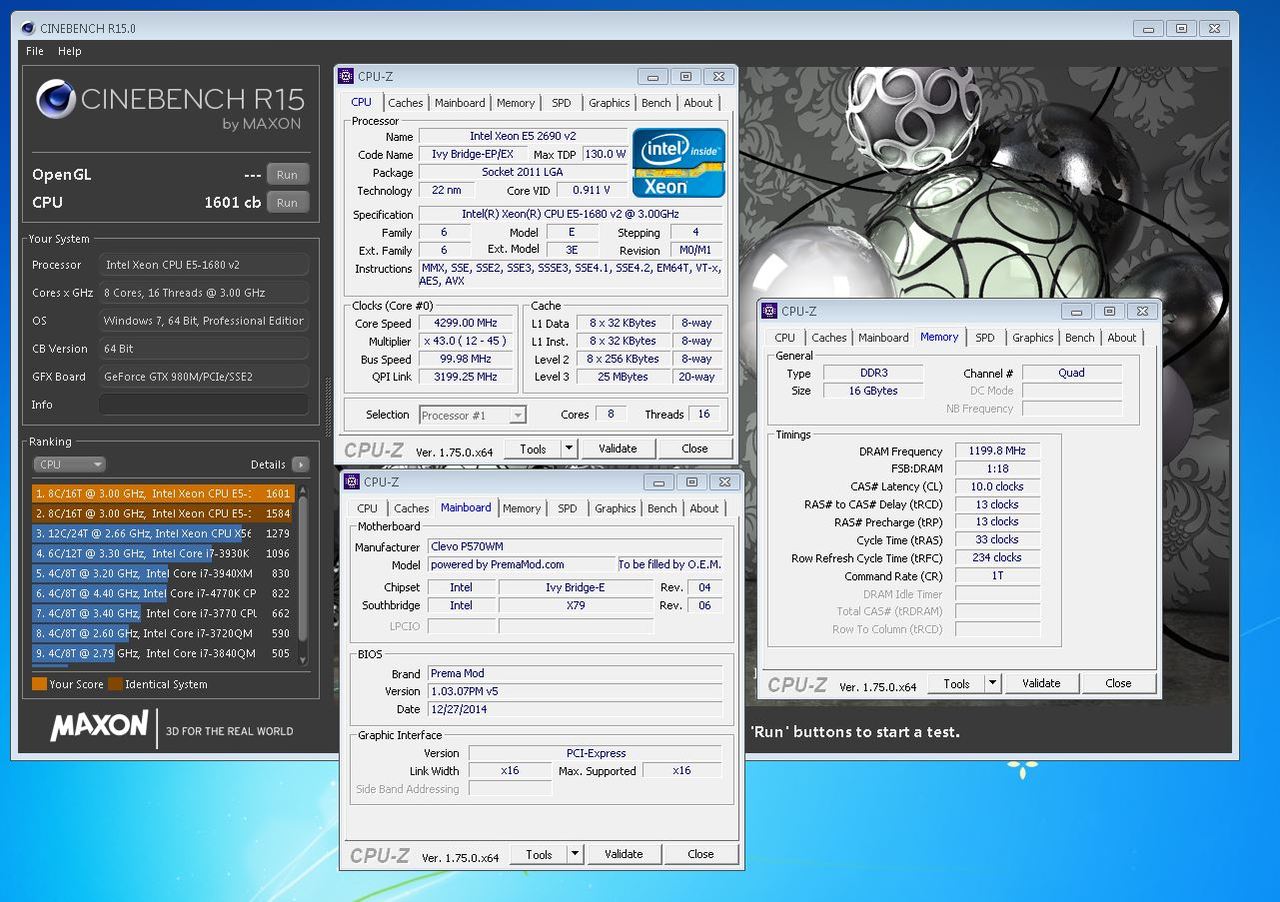Image resolution: width=1280 pixels, height=902 pixels.
Task: Open the Processor #1 selection dropdown
Action: click(x=473, y=415)
